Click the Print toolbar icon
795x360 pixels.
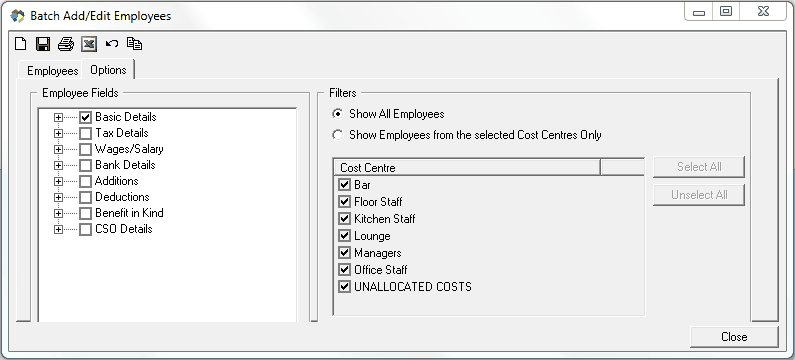[x=66, y=44]
